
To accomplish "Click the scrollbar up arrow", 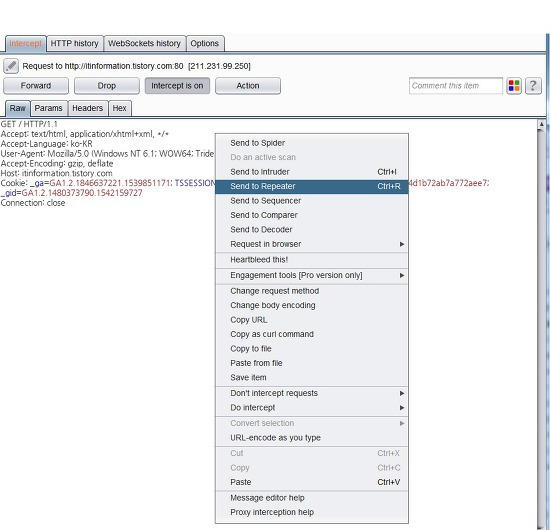I will 542,124.
